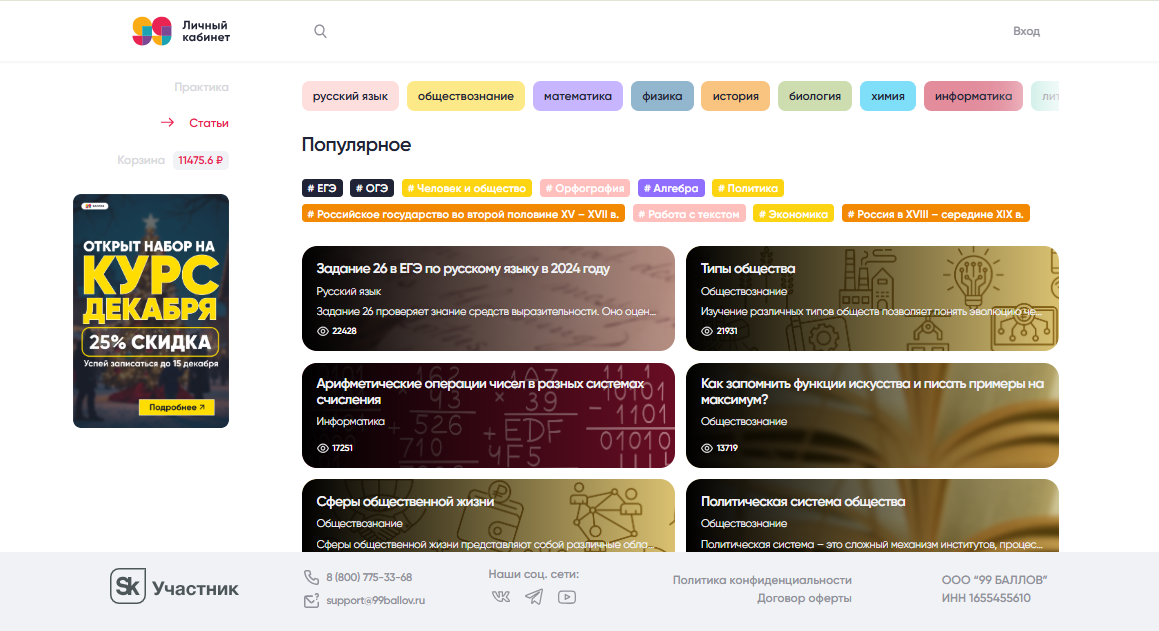Screen dimensions: 1159x631
Task: Select the # ЕГЭ tag
Action: 322,188
